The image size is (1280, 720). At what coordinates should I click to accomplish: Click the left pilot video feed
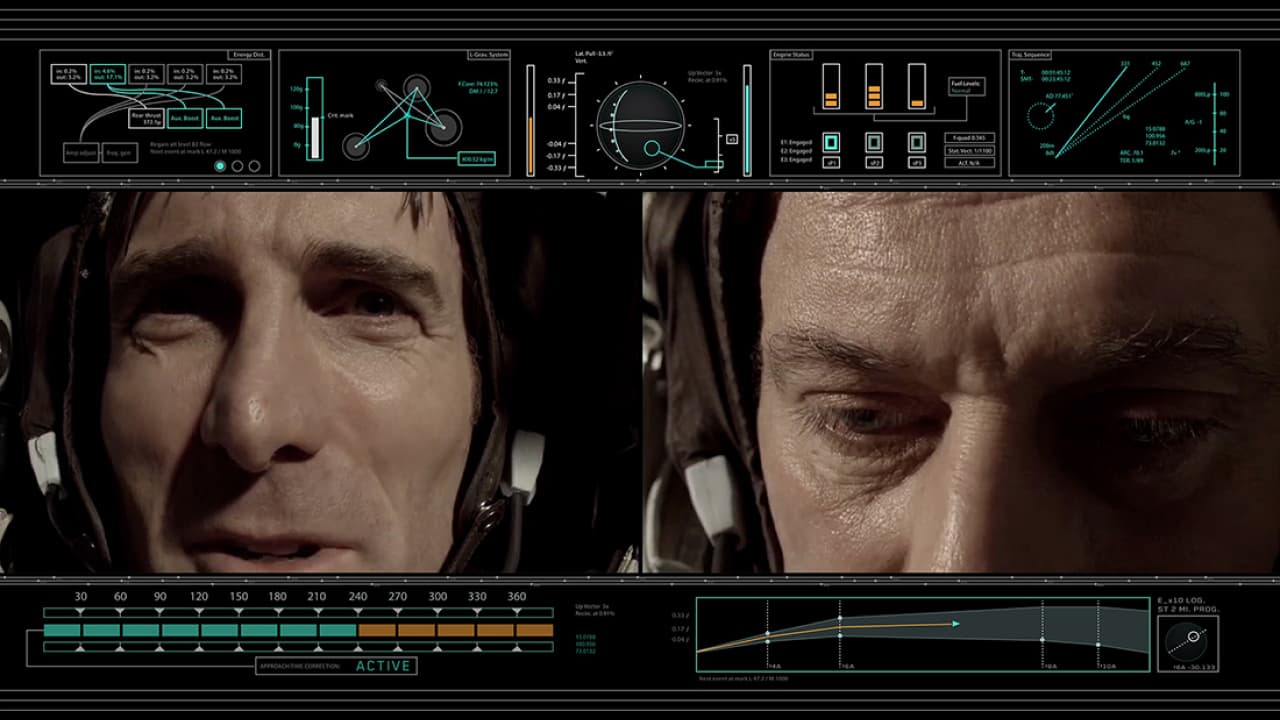click(x=320, y=382)
